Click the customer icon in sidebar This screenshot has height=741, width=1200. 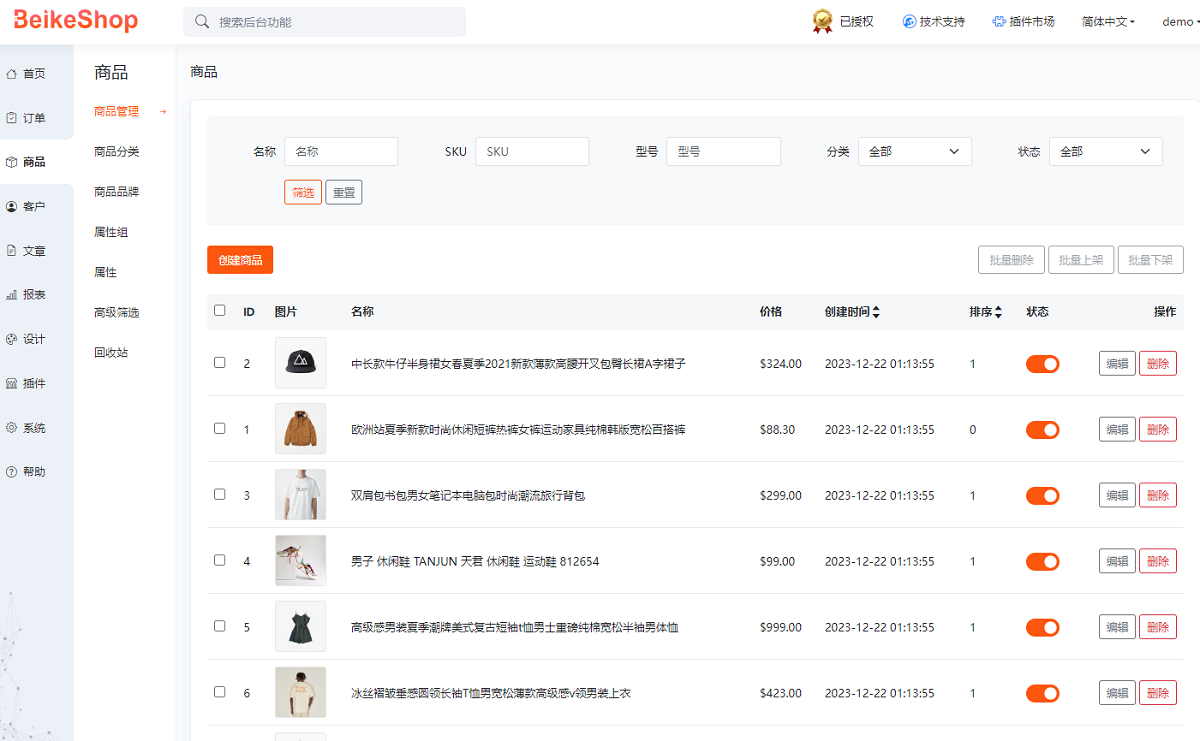(x=12, y=207)
